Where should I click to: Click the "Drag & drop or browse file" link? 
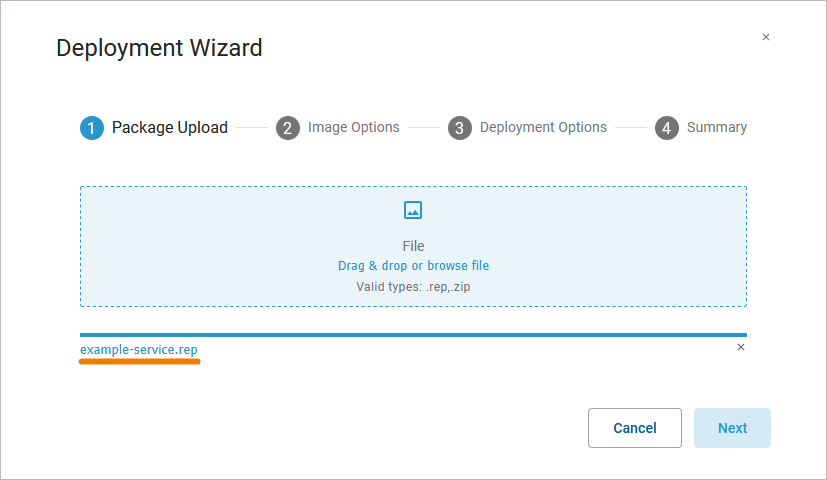(x=413, y=266)
